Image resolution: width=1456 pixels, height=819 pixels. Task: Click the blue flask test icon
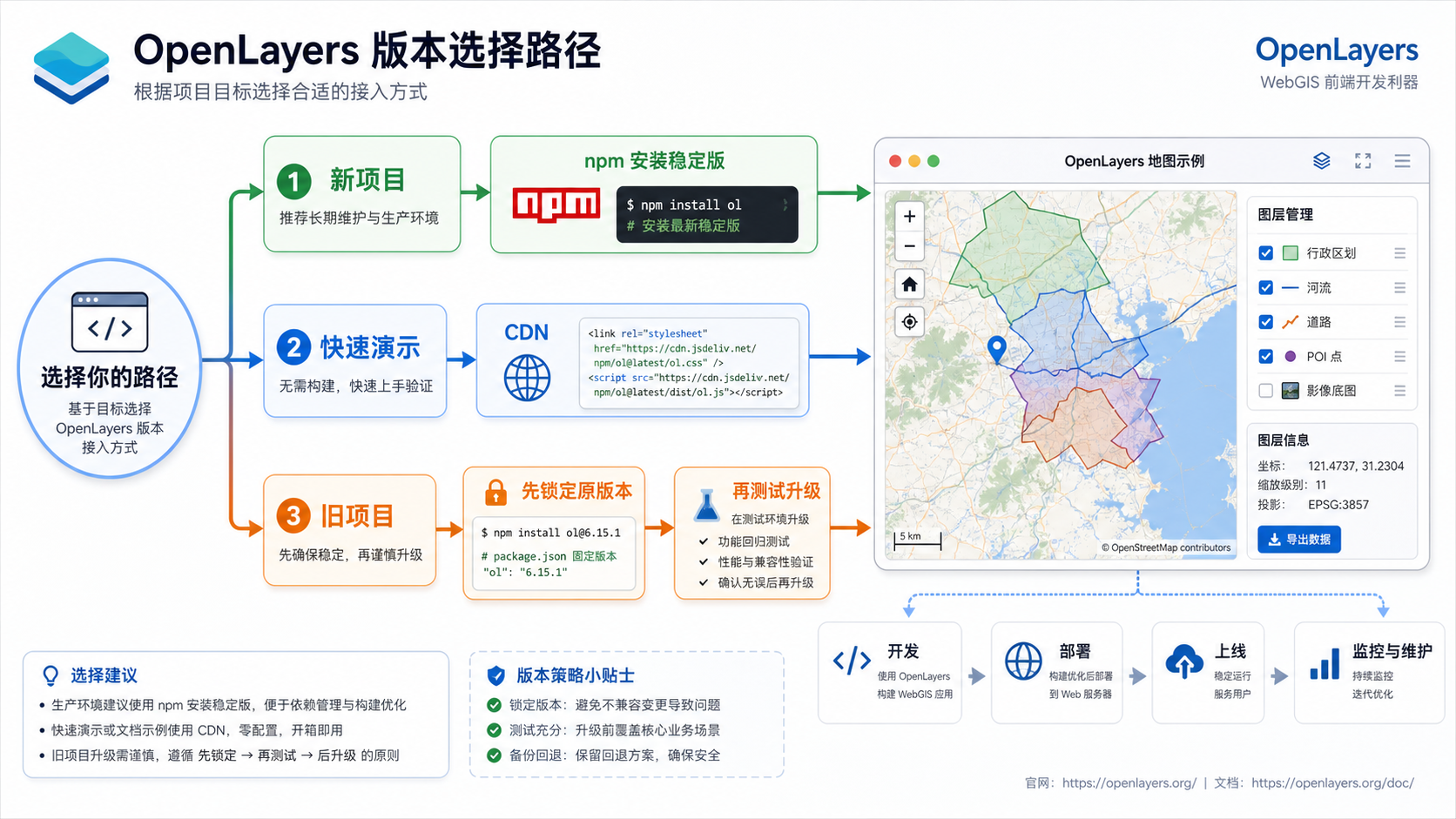tap(706, 505)
